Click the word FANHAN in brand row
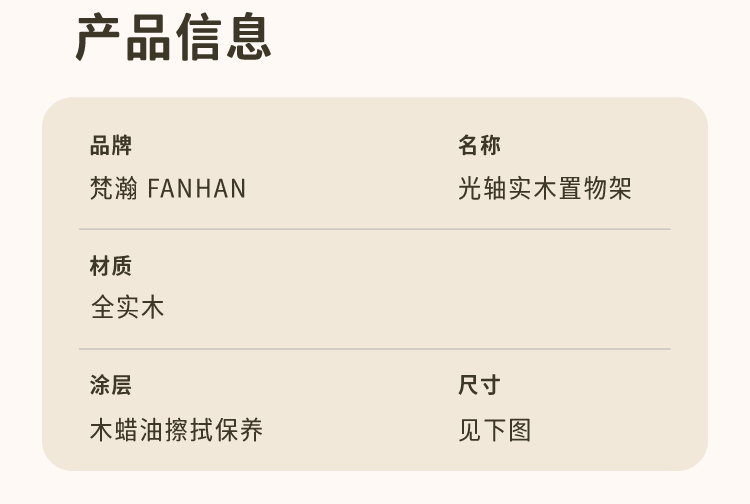Image resolution: width=750 pixels, height=504 pixels. click(197, 188)
